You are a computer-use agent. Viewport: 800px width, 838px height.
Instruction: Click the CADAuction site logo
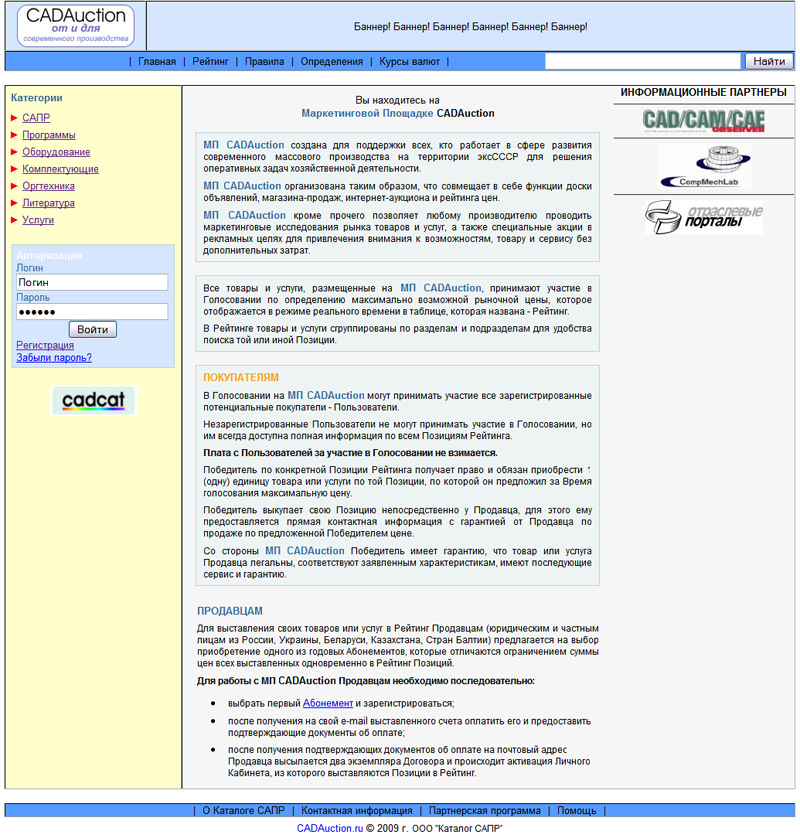(x=75, y=26)
